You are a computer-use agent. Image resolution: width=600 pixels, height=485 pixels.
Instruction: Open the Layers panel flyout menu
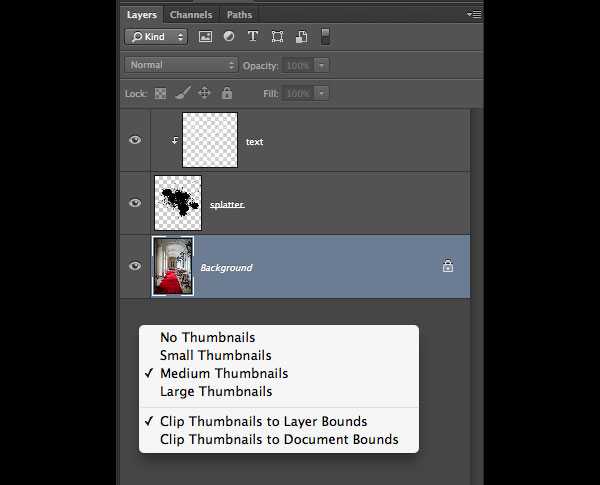click(474, 15)
